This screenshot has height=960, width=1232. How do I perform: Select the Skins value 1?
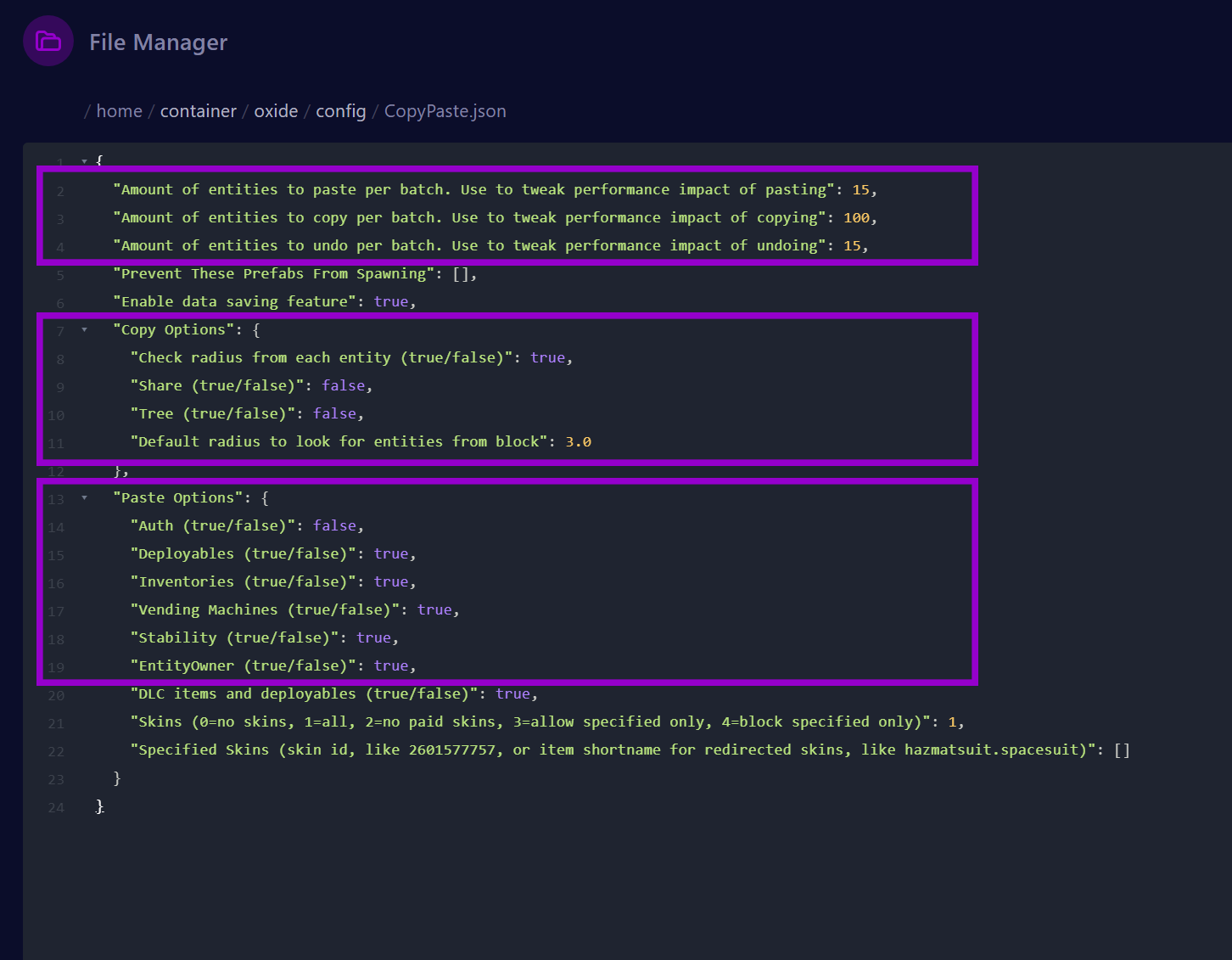pos(955,721)
